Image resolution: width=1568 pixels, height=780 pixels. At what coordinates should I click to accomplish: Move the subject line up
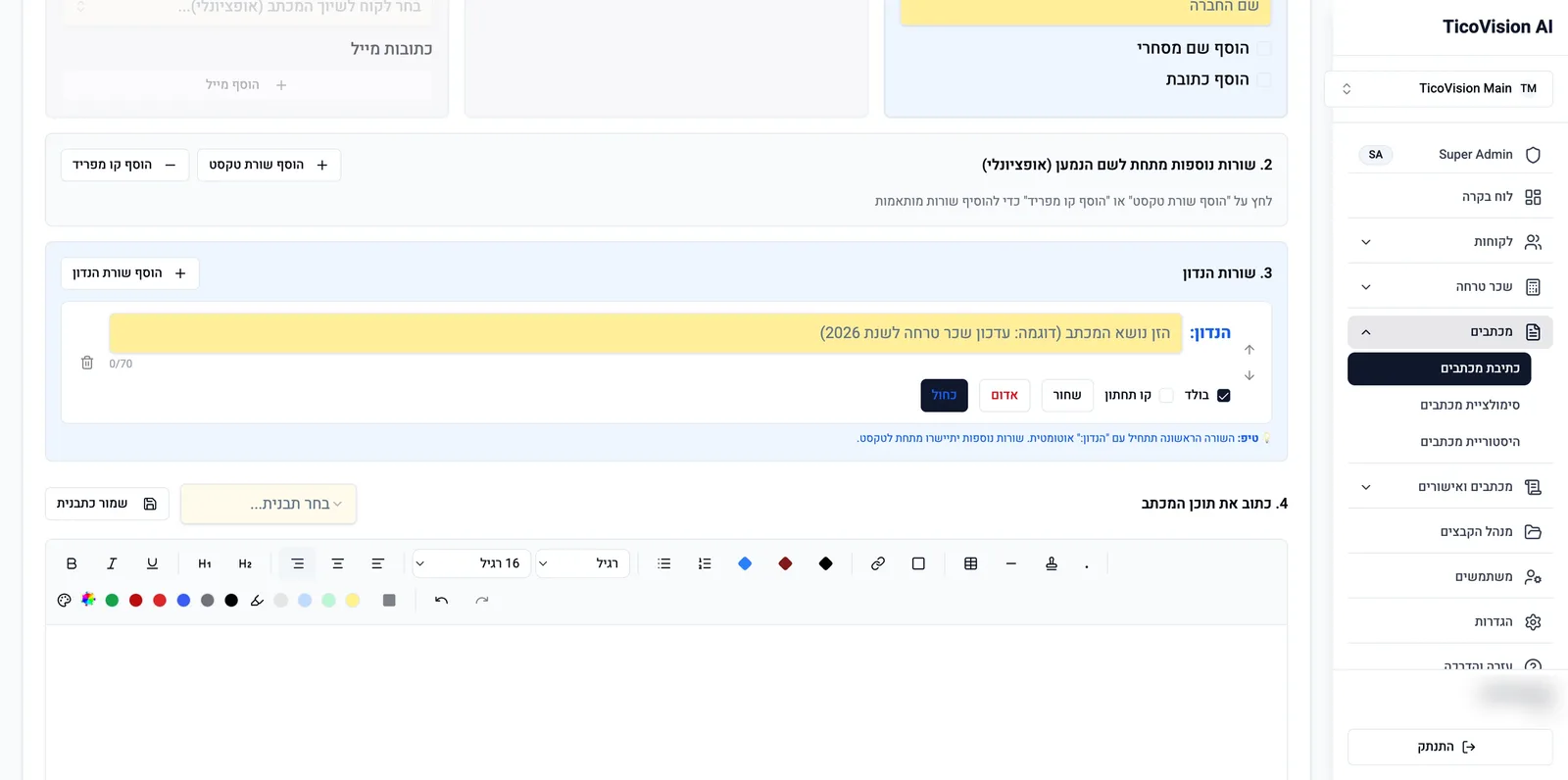click(1249, 350)
